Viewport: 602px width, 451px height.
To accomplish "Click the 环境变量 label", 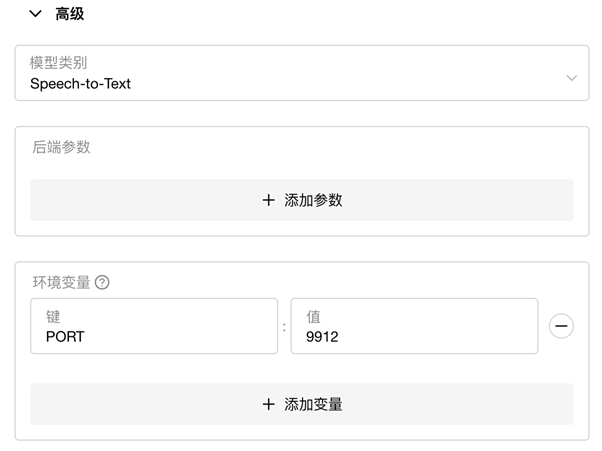I will 61,282.
